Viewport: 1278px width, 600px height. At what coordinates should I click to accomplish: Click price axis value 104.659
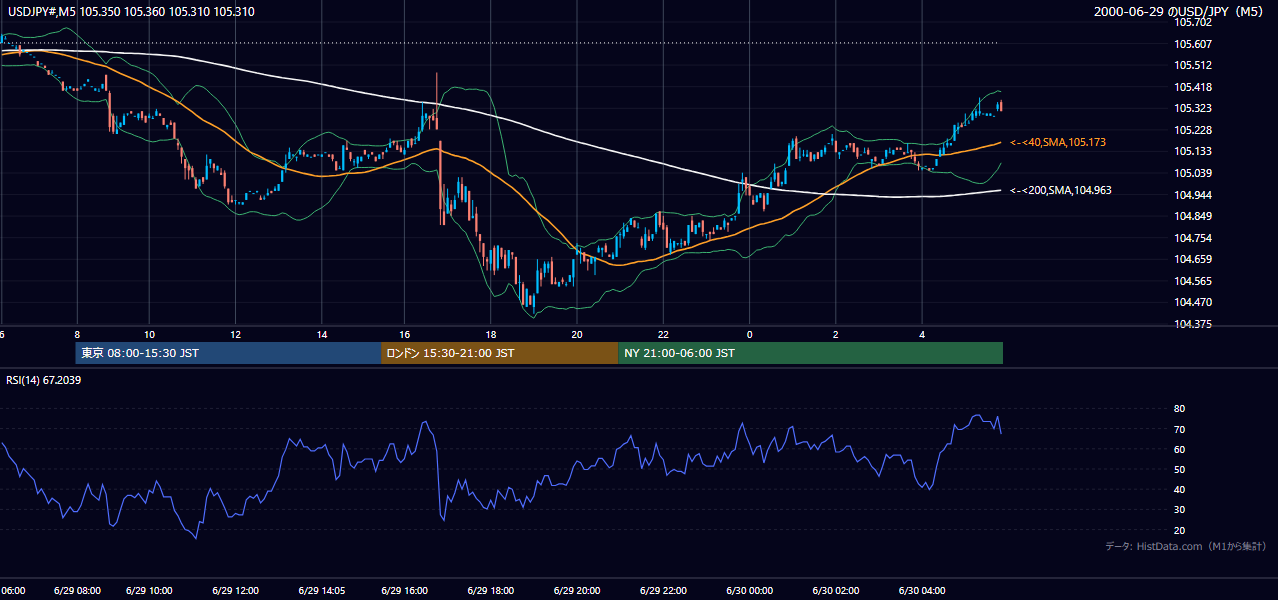point(1192,260)
